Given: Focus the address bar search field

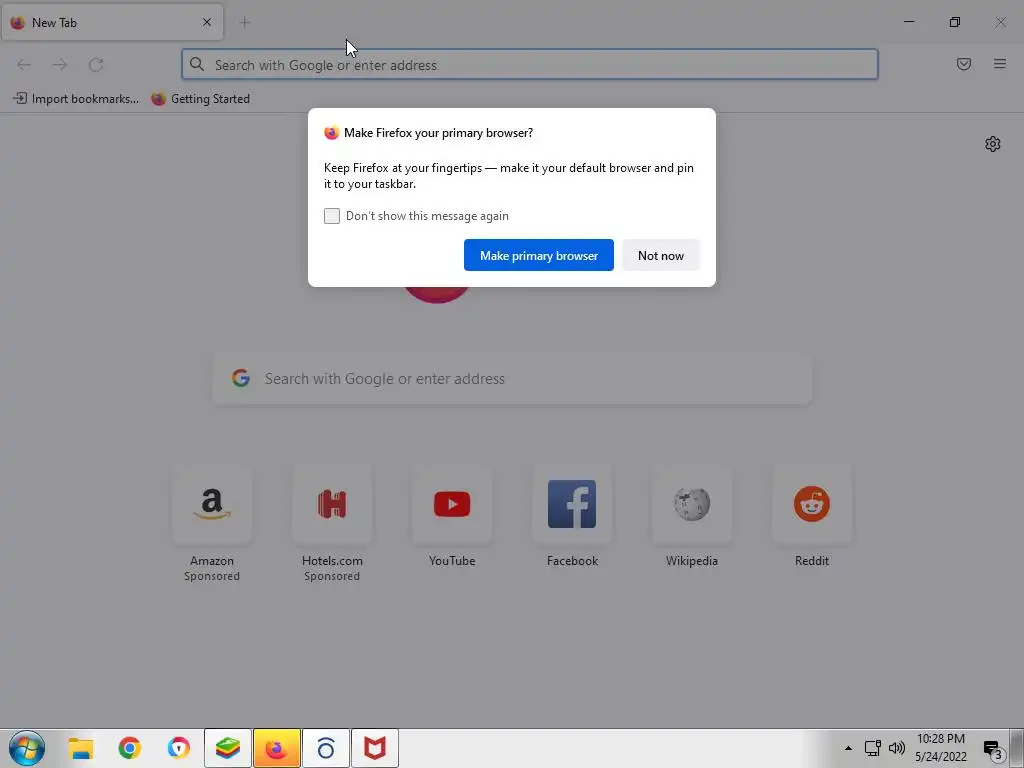Looking at the screenshot, I should coord(530,65).
